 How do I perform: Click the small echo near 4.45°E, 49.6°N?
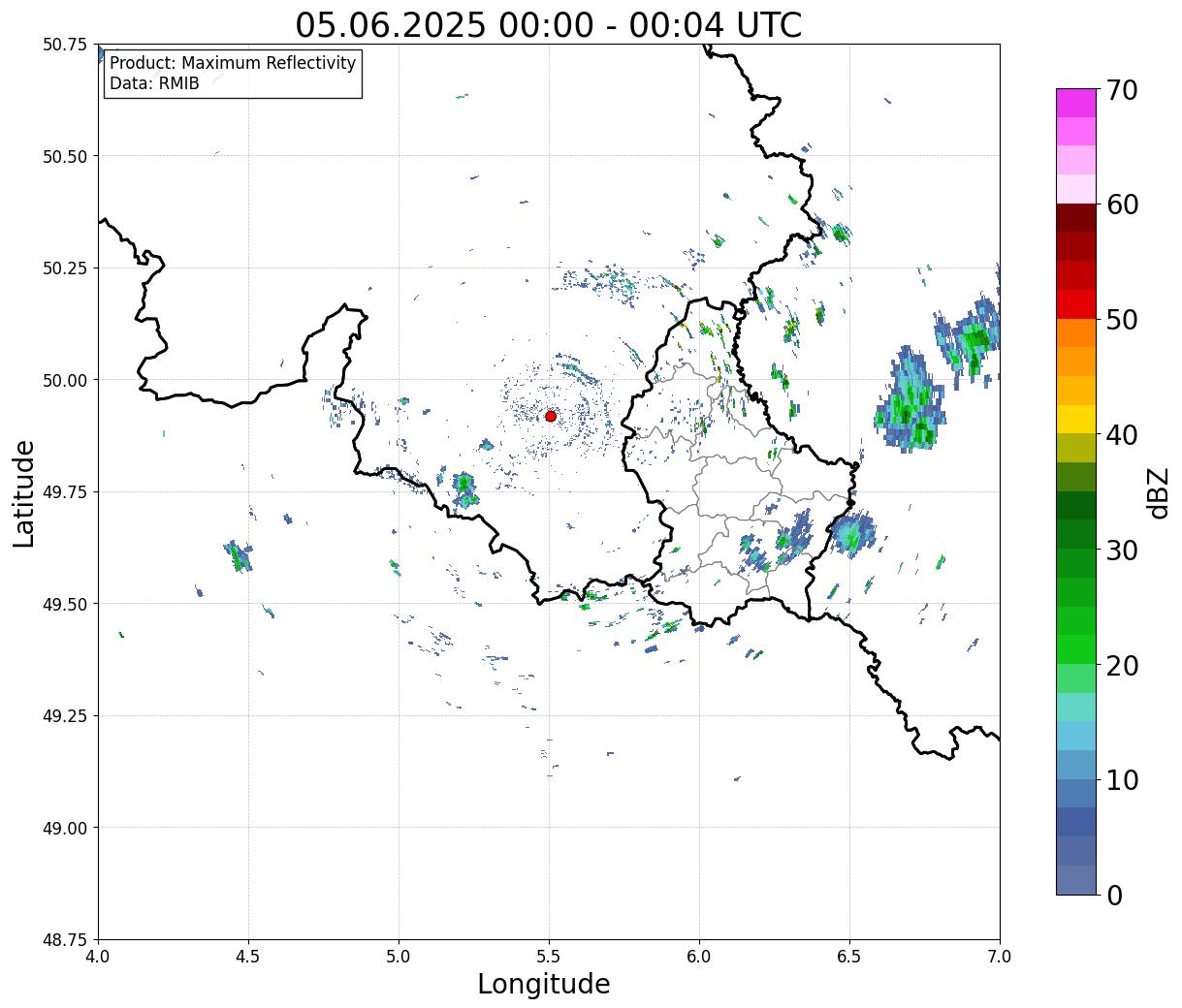(x=239, y=556)
